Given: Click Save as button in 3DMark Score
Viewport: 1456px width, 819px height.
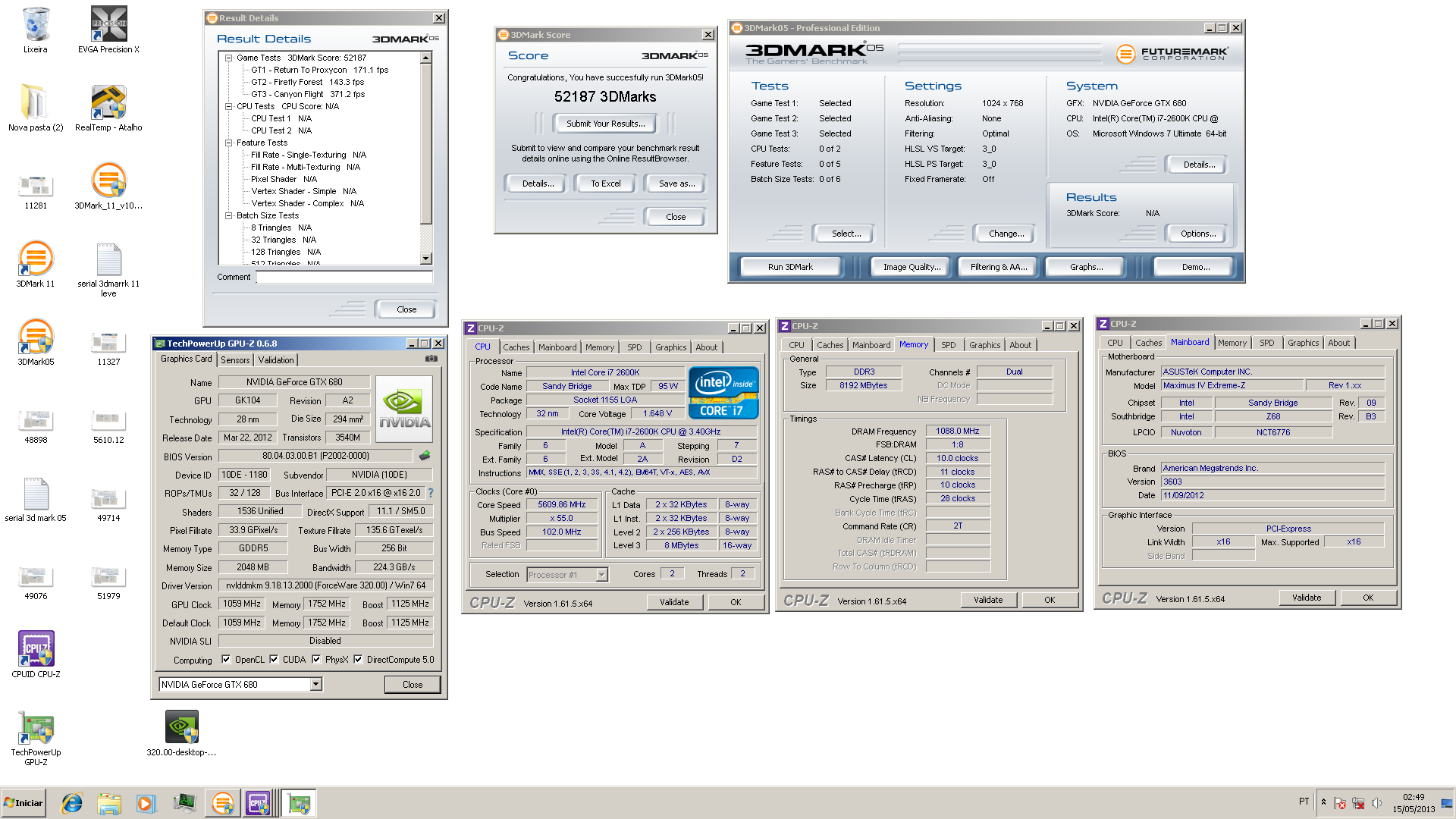Looking at the screenshot, I should [676, 184].
